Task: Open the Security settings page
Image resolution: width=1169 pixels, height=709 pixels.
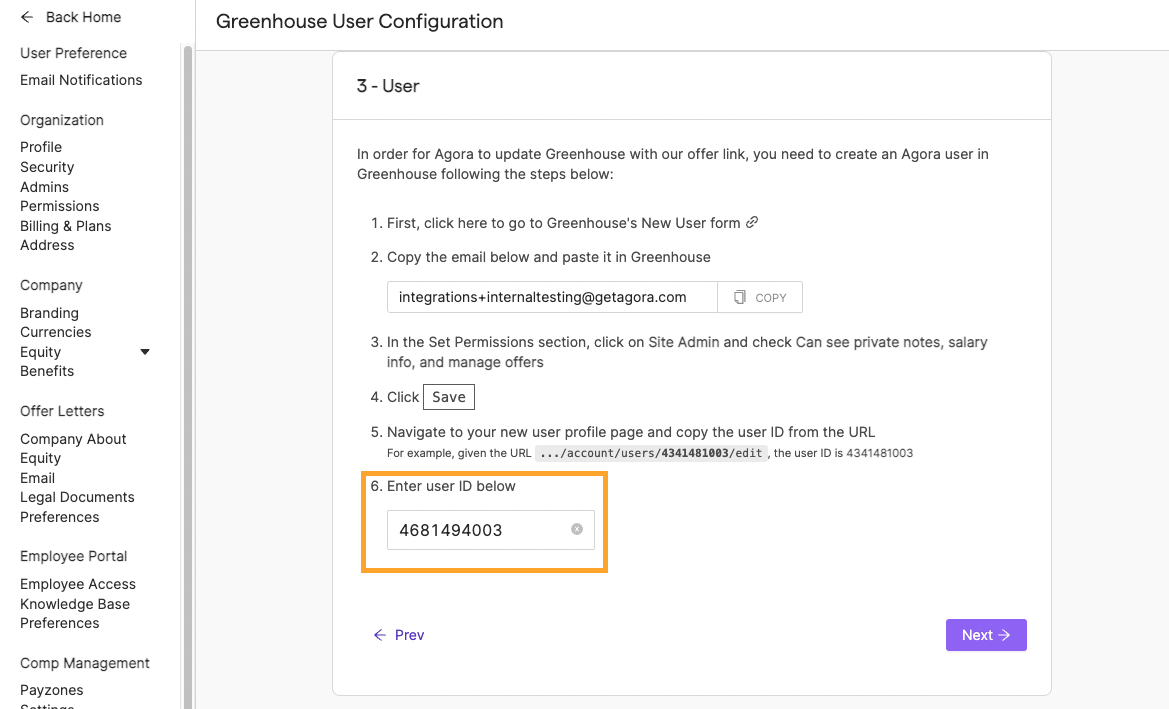Action: (x=47, y=167)
